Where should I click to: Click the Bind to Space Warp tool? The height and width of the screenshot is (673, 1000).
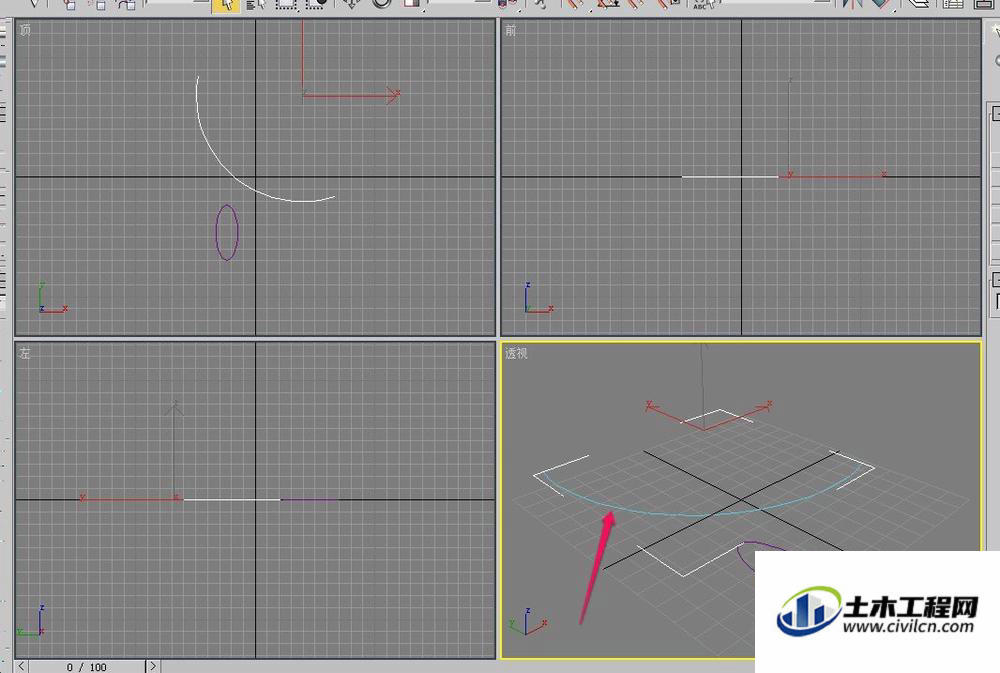pos(127,4)
